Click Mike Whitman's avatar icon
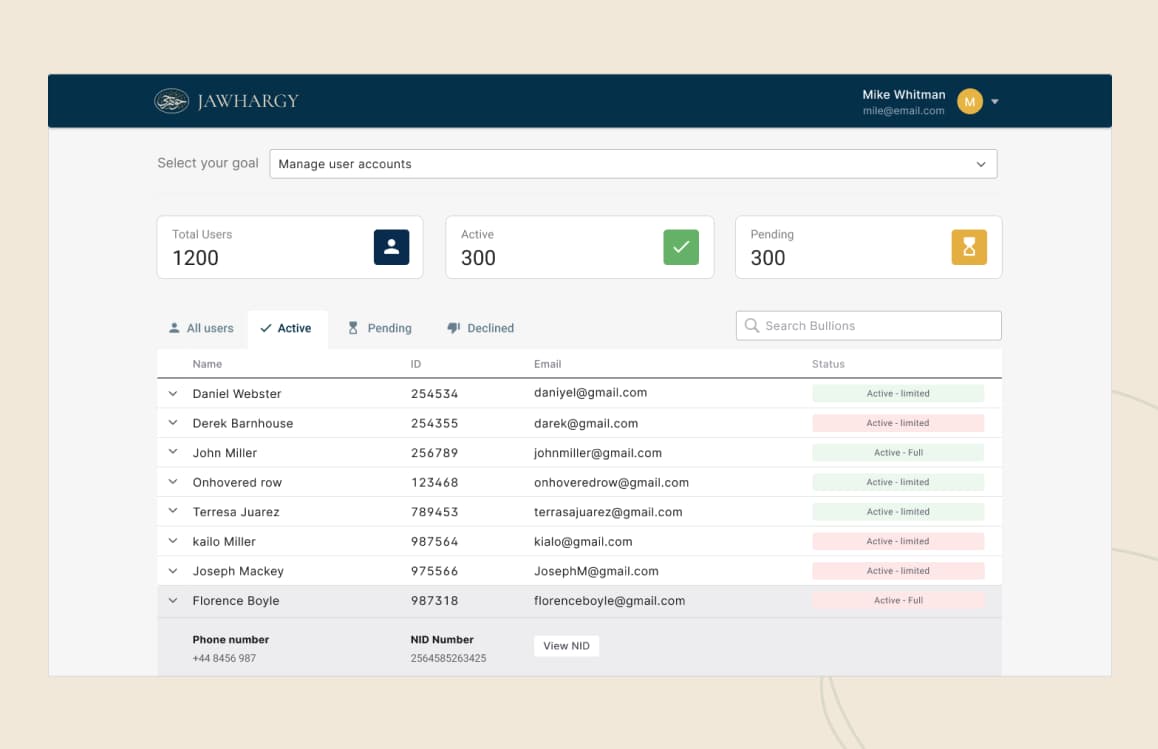 968,101
